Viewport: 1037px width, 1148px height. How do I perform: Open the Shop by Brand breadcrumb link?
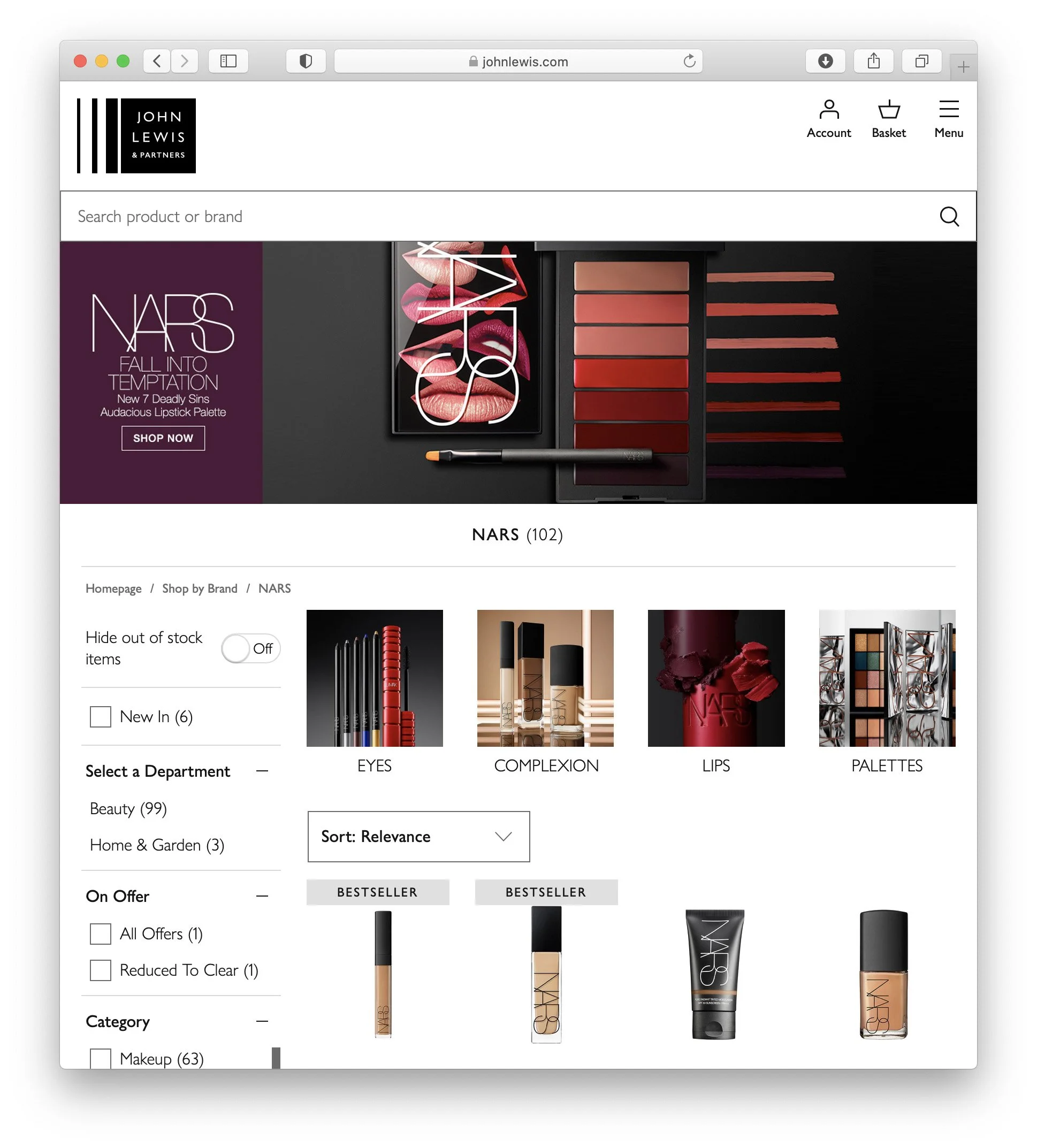pos(199,588)
